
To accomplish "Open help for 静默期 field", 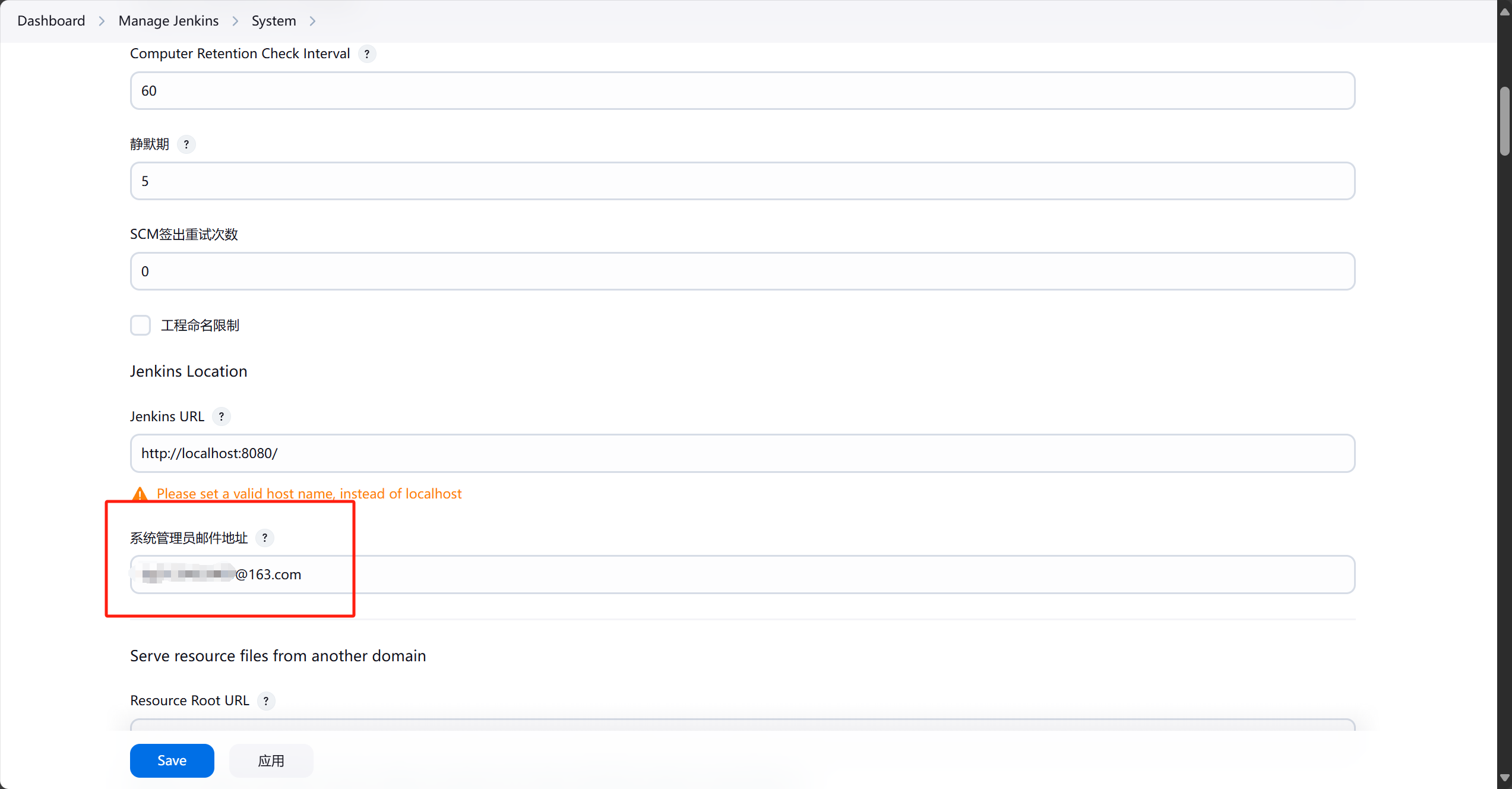I will point(186,144).
